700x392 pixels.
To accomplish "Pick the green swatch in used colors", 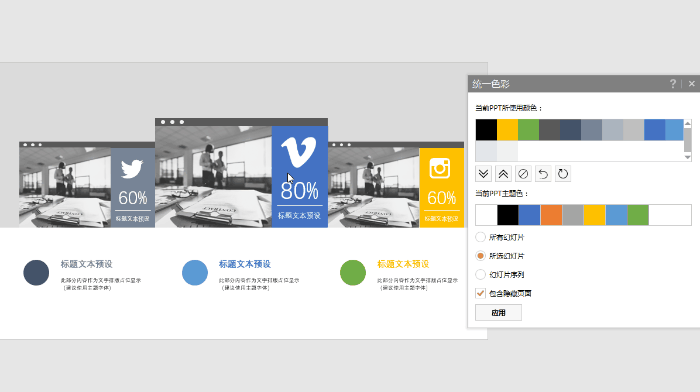I will pos(528,129).
